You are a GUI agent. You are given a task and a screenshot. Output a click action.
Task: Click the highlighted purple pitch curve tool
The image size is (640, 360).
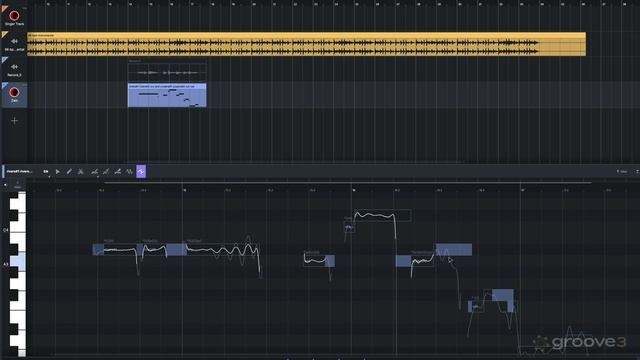click(141, 172)
